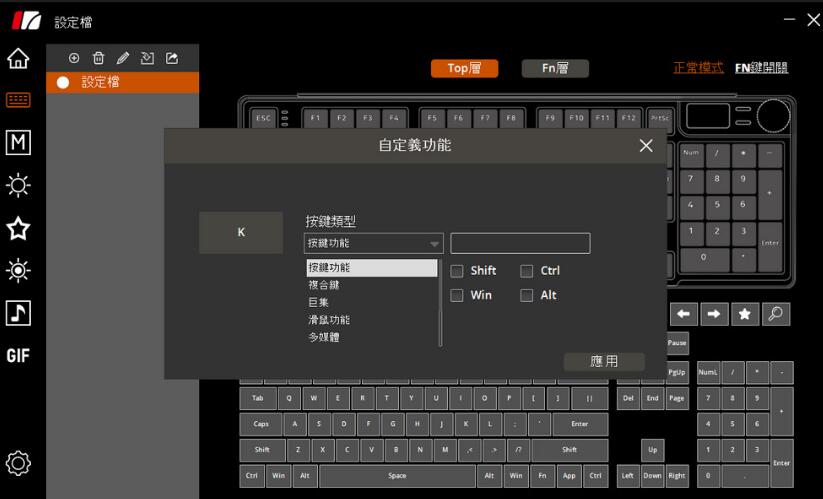
Task: Open the GIF sidebar section
Action: (18, 356)
